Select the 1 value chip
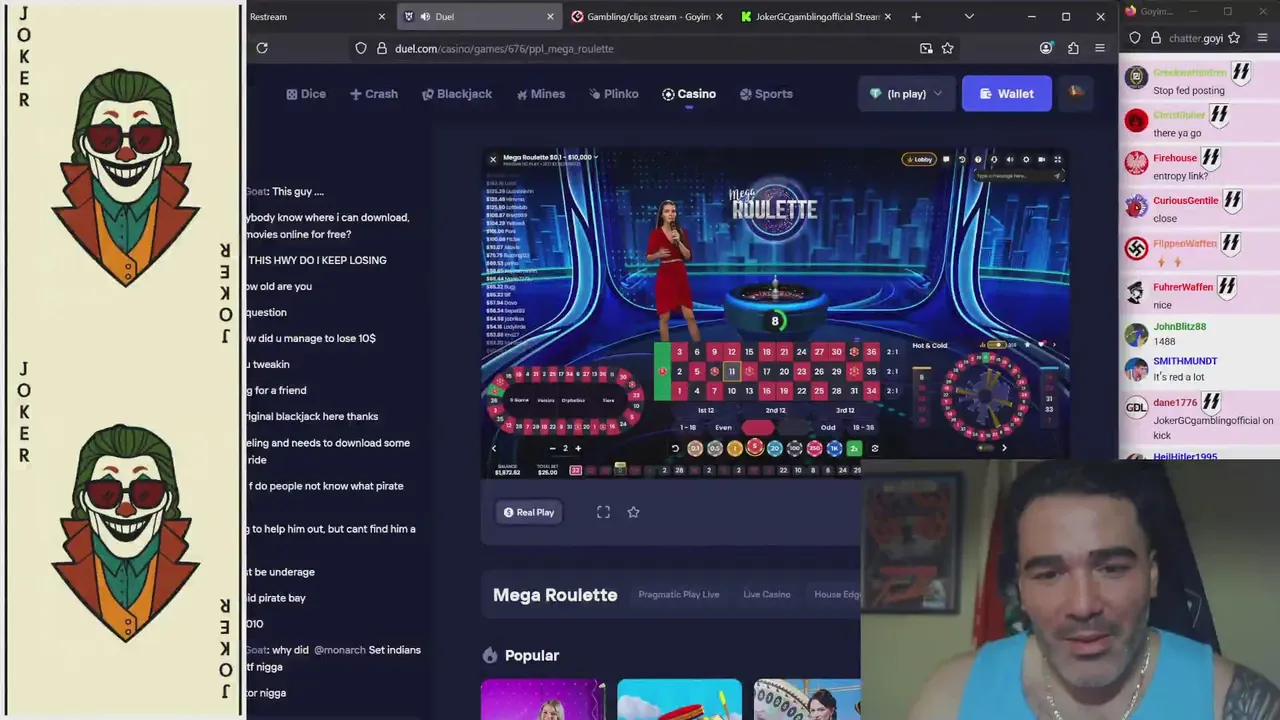 point(735,448)
